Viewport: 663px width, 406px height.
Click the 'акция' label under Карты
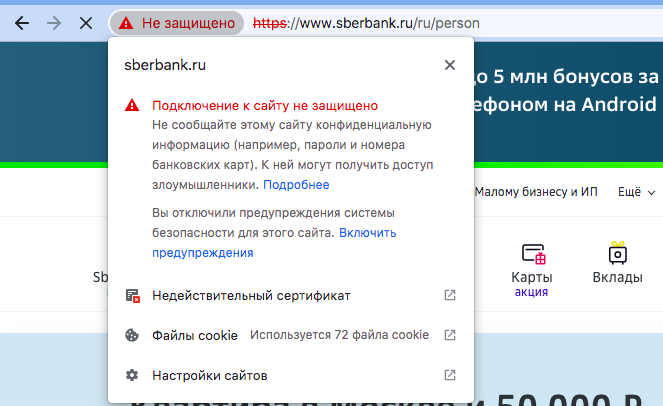pyautogui.click(x=531, y=292)
